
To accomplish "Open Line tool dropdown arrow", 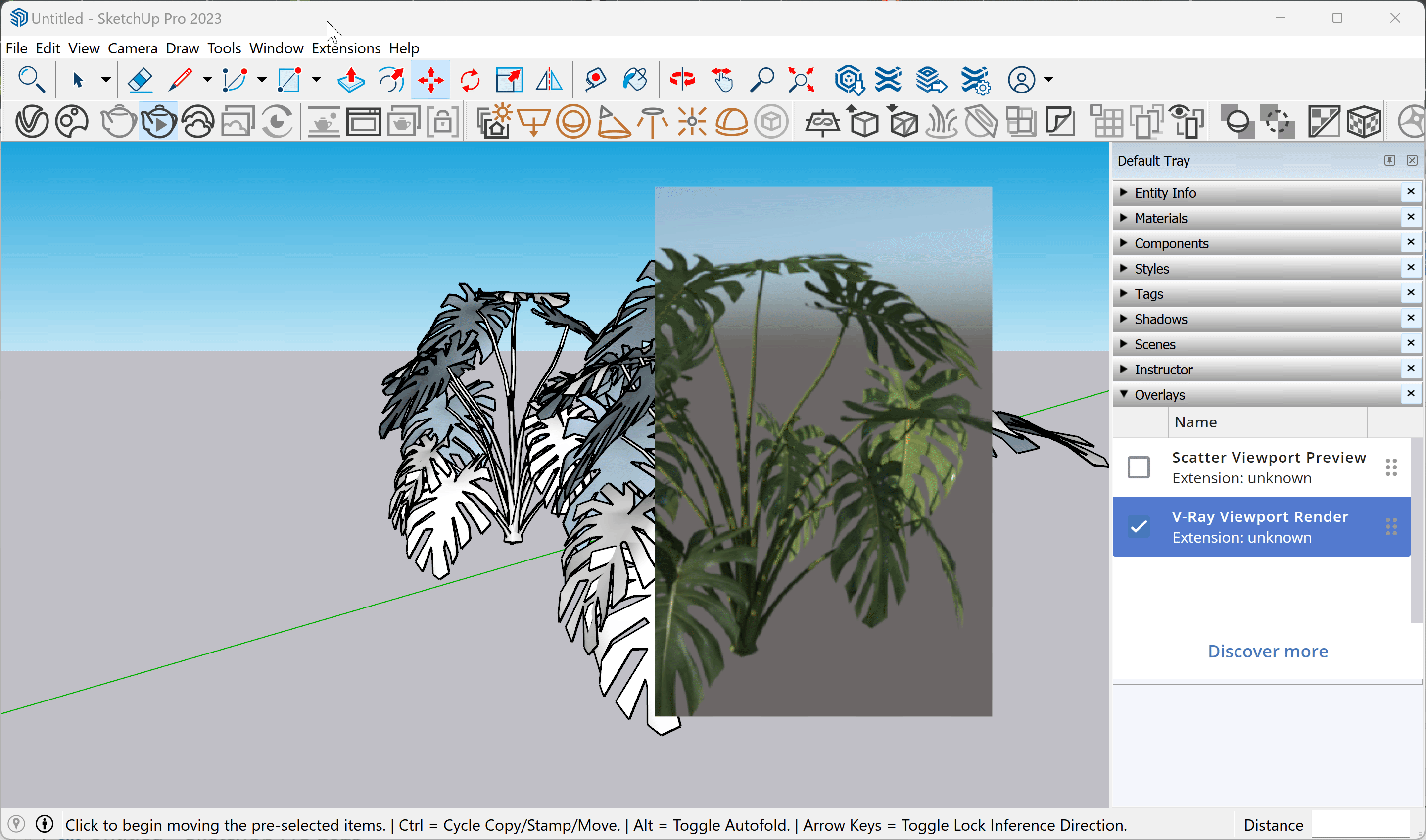I will tap(207, 80).
